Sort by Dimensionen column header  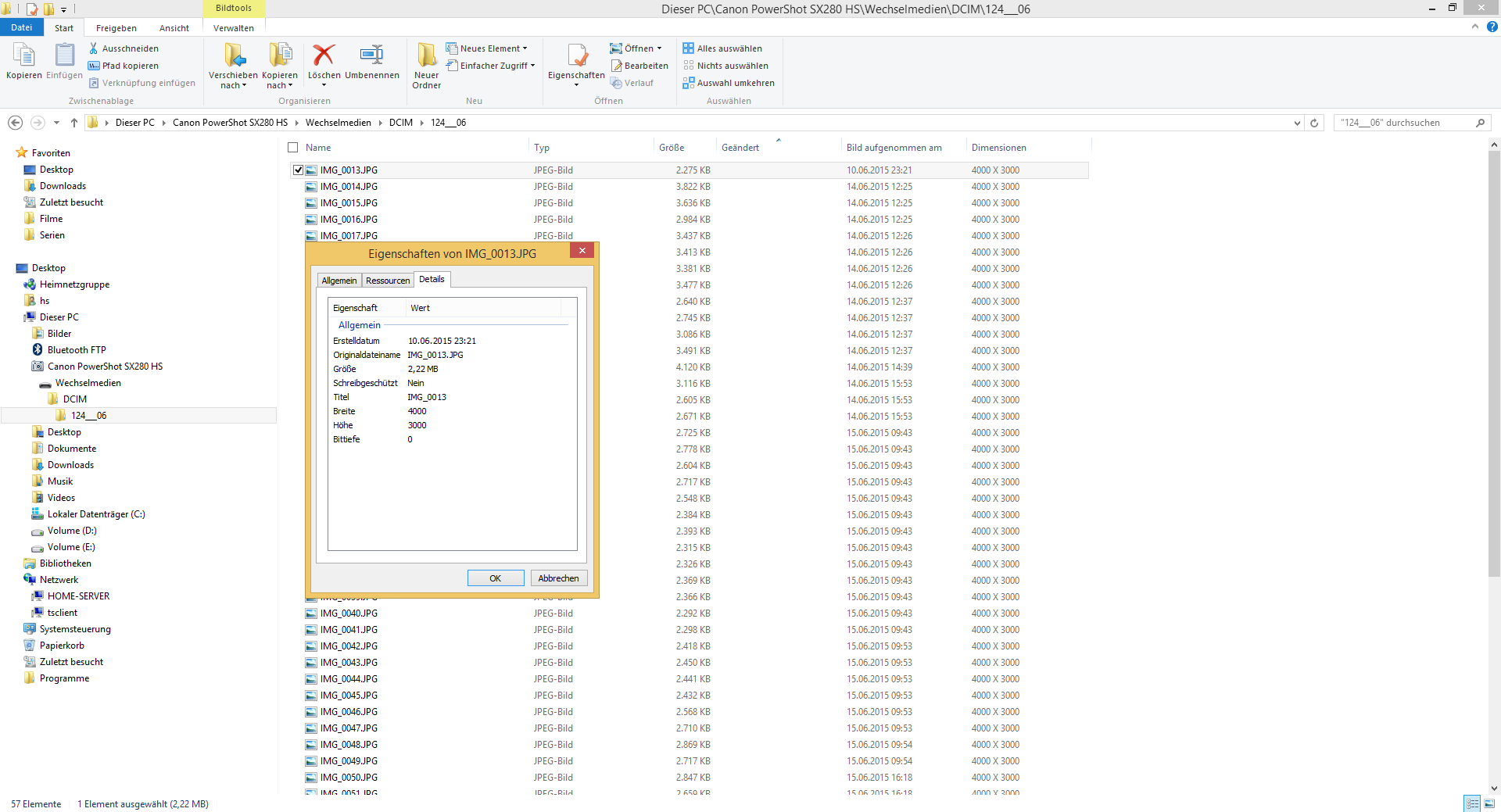coord(1028,148)
